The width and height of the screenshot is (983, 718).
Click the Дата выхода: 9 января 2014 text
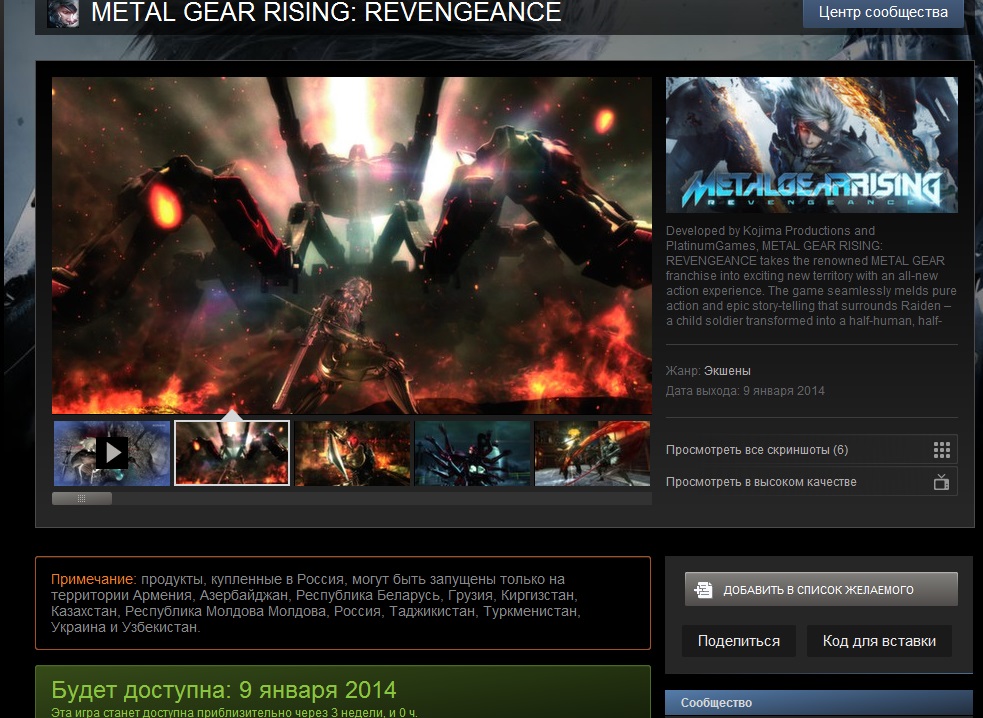pos(745,391)
